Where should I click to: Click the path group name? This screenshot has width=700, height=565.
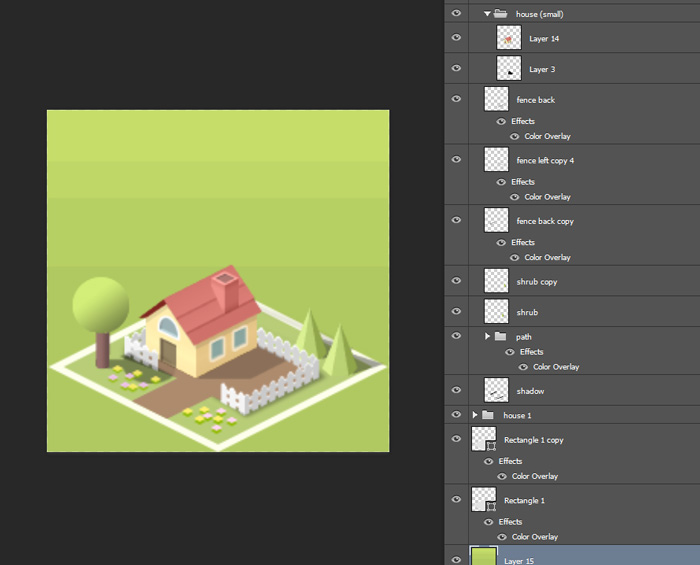(524, 337)
